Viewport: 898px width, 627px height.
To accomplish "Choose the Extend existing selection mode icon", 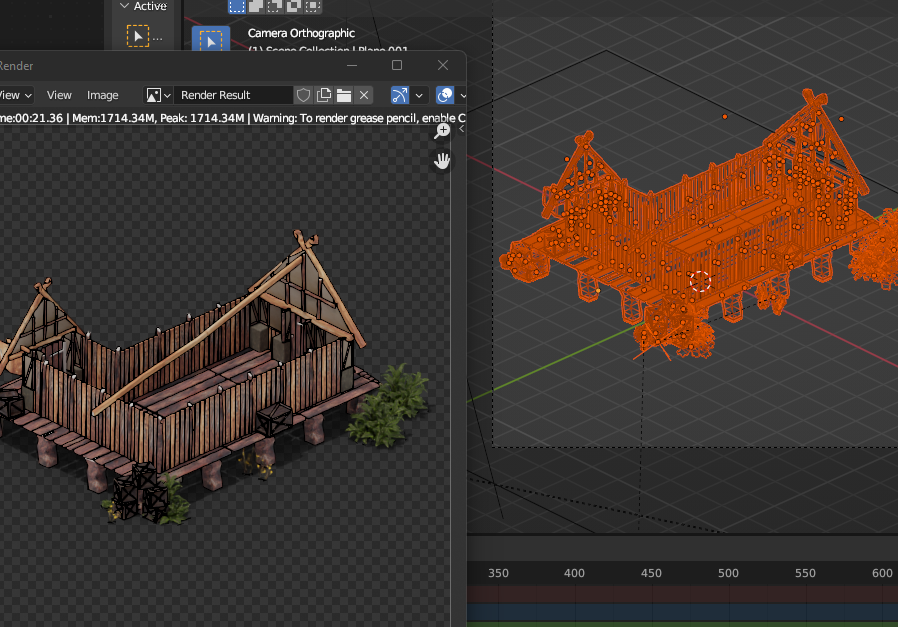I will point(255,6).
